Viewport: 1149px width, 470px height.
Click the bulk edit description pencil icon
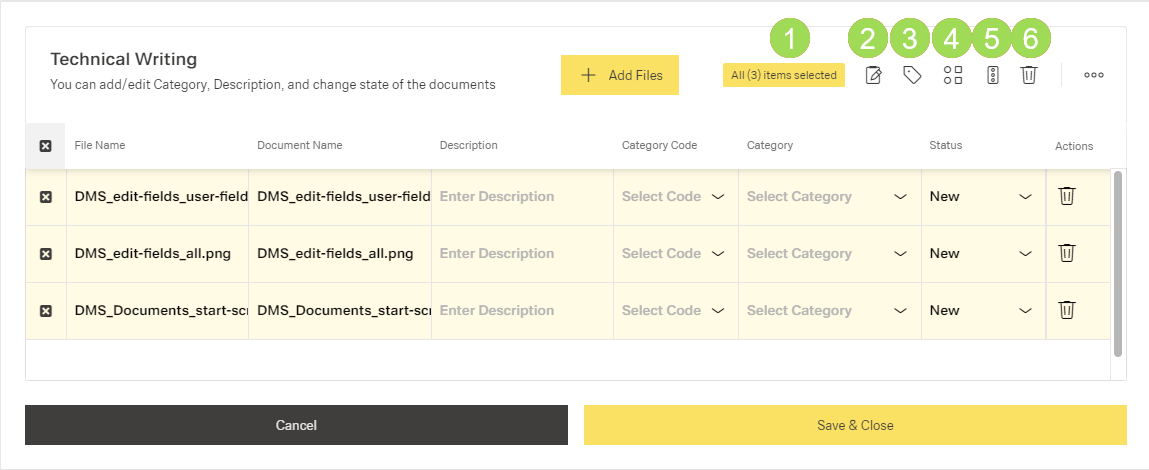tap(873, 75)
